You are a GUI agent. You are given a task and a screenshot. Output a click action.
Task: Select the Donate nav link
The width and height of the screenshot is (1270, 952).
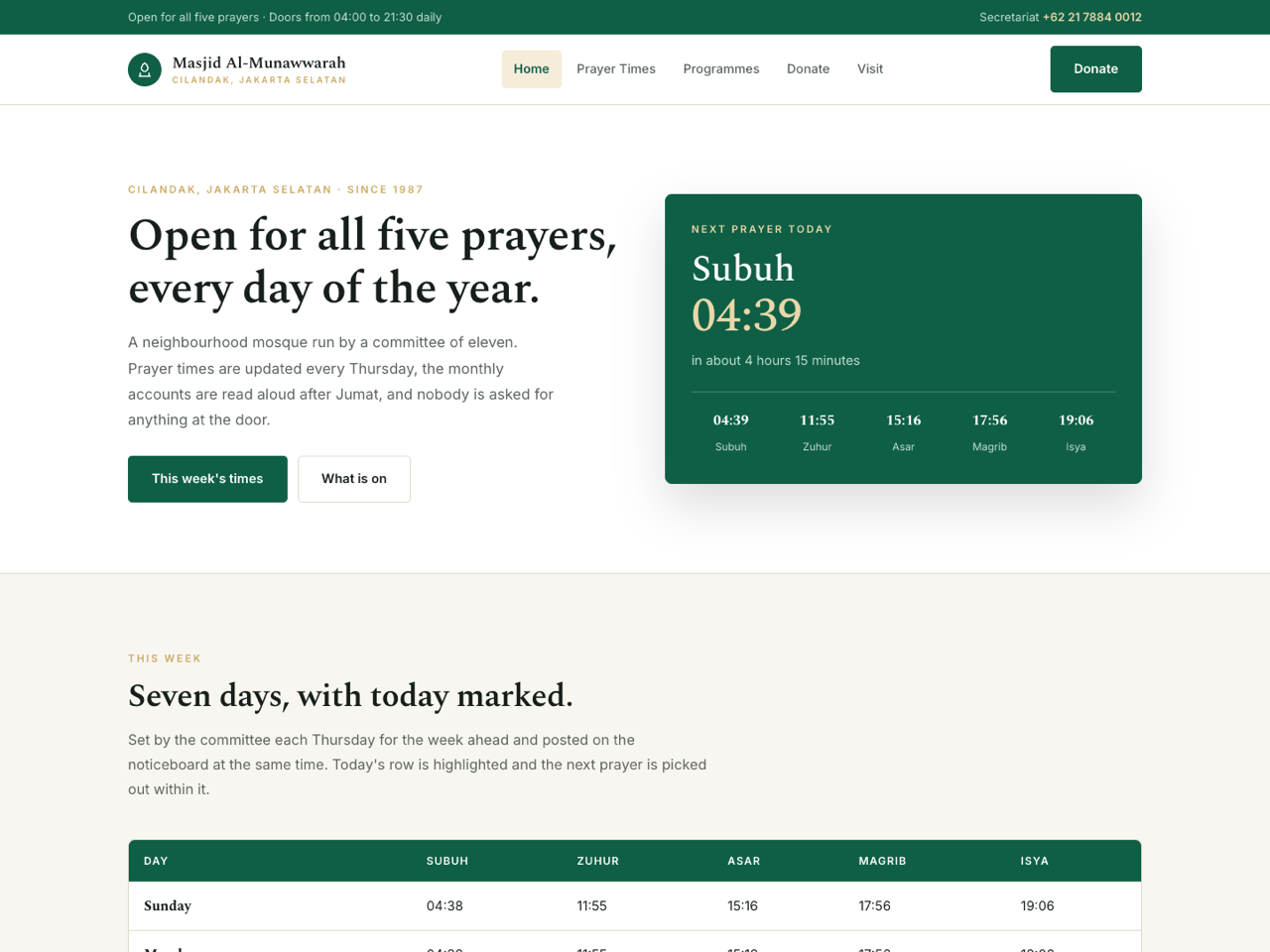coord(808,69)
